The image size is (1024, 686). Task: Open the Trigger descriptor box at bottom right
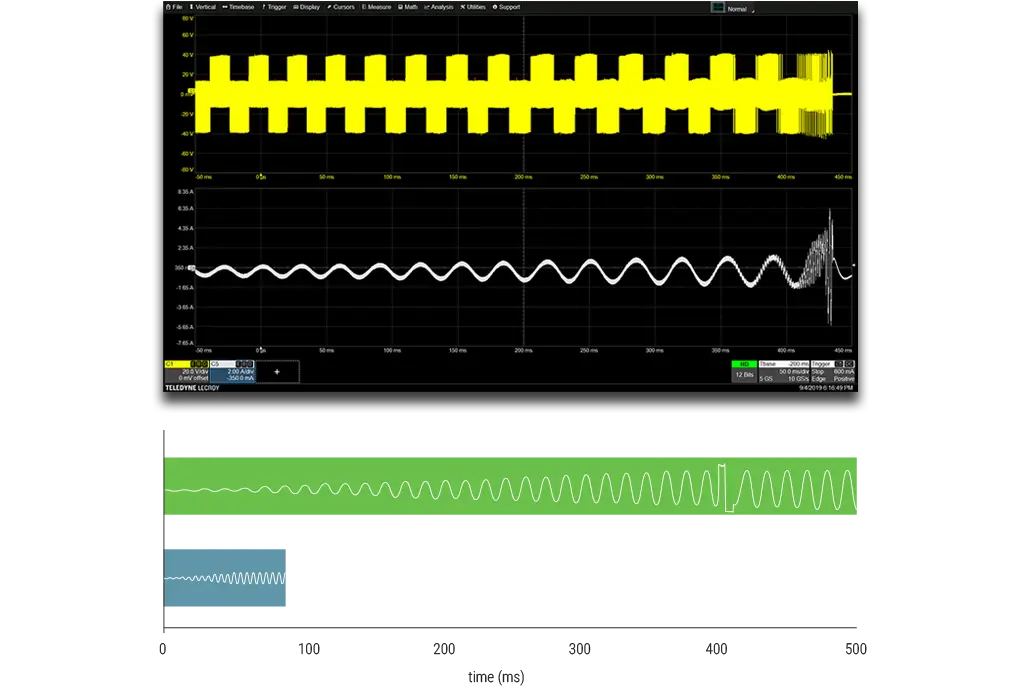(833, 371)
